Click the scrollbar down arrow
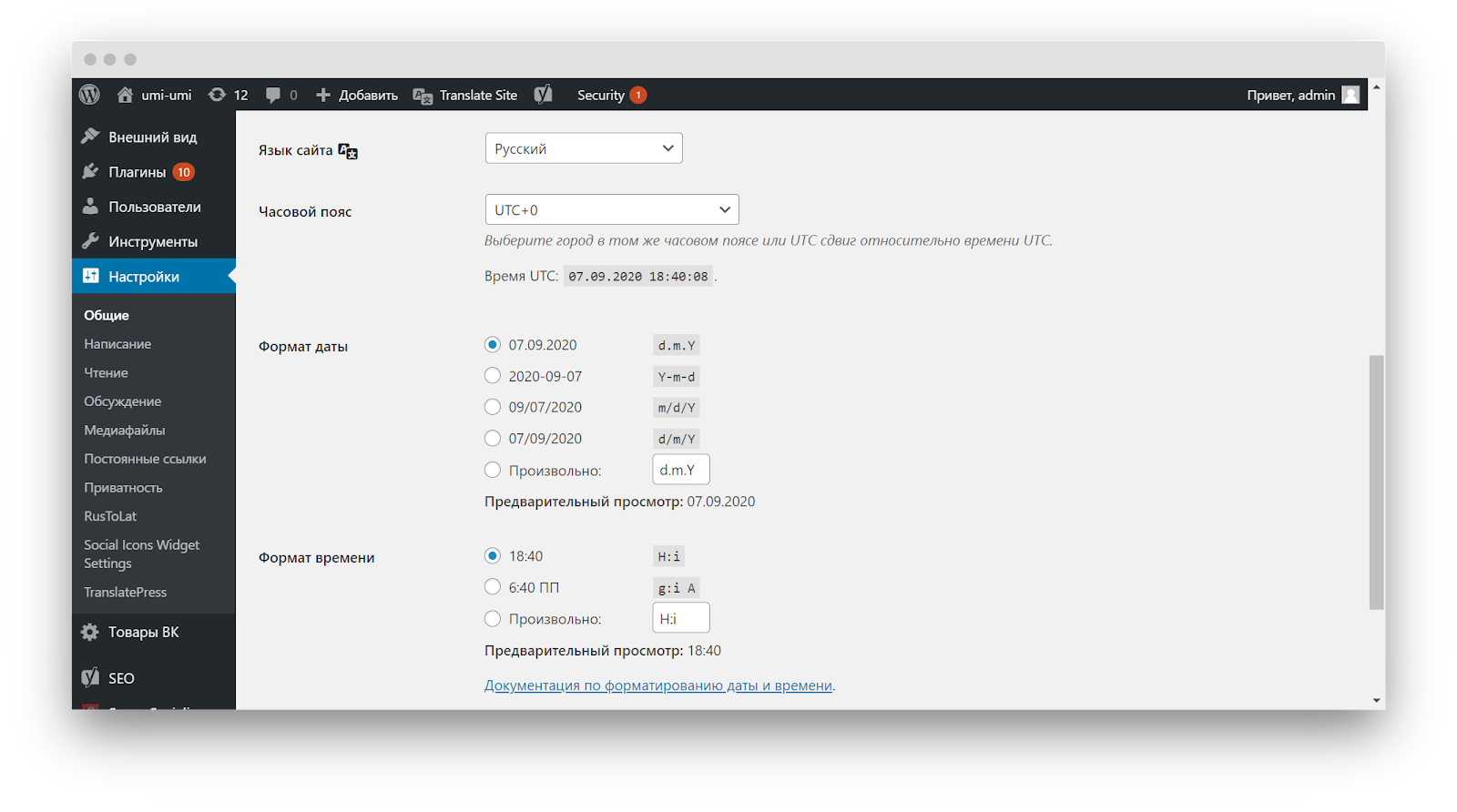 point(1377,700)
